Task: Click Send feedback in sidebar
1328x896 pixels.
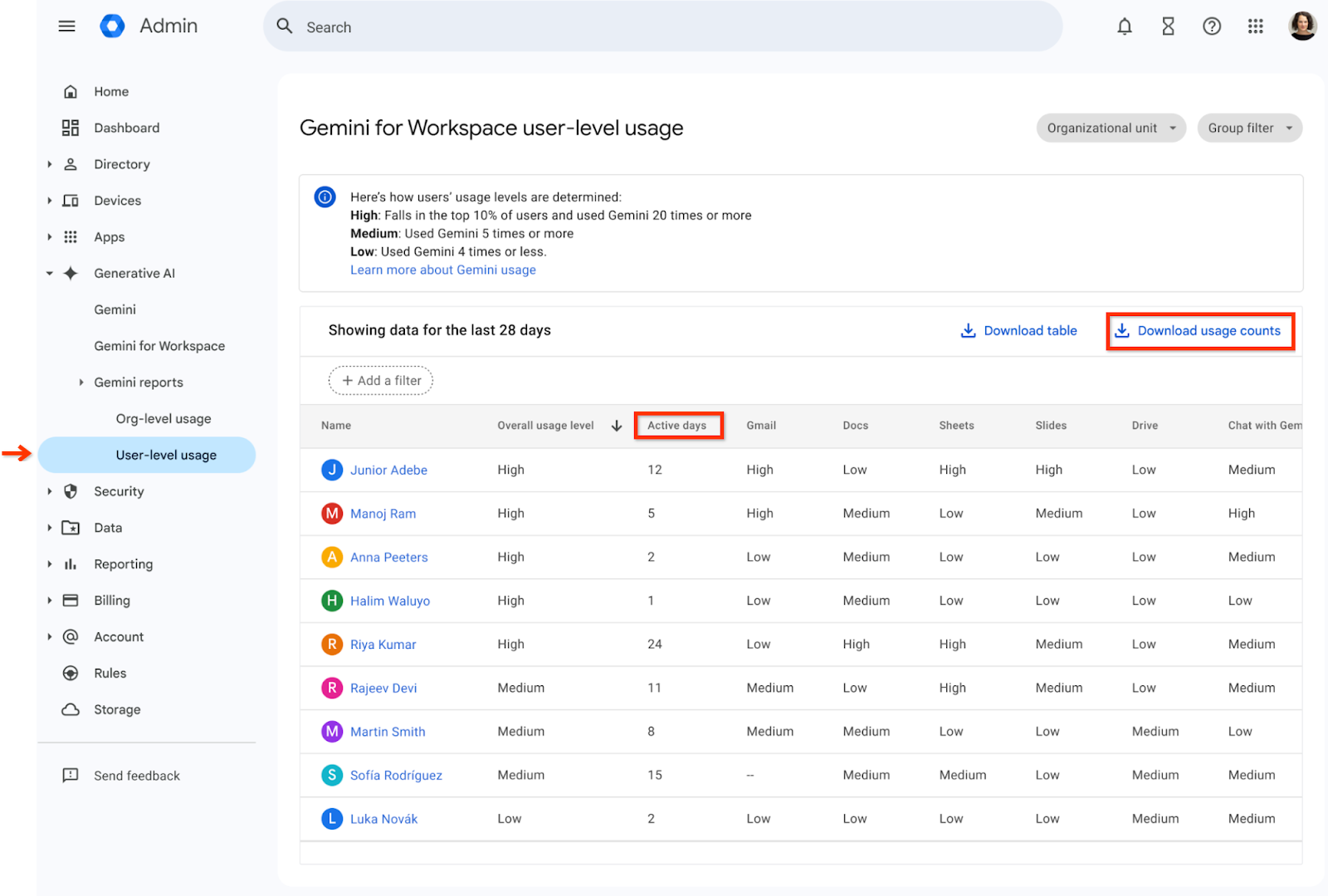Action: [x=137, y=776]
